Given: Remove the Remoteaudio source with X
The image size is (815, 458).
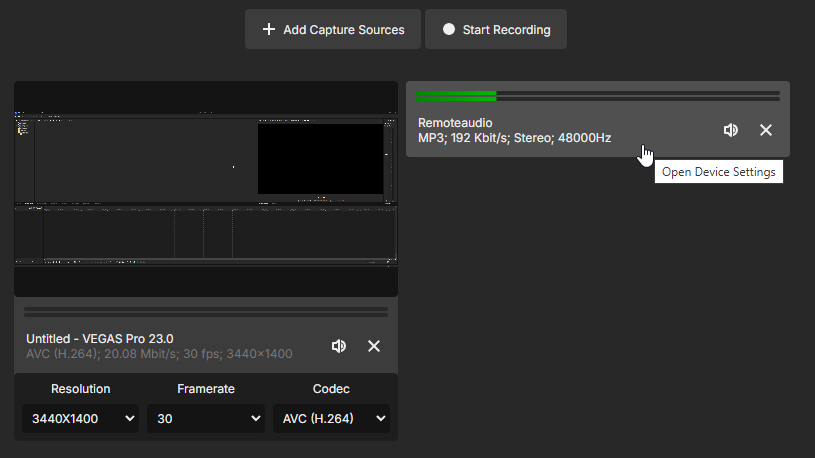Looking at the screenshot, I should (766, 130).
